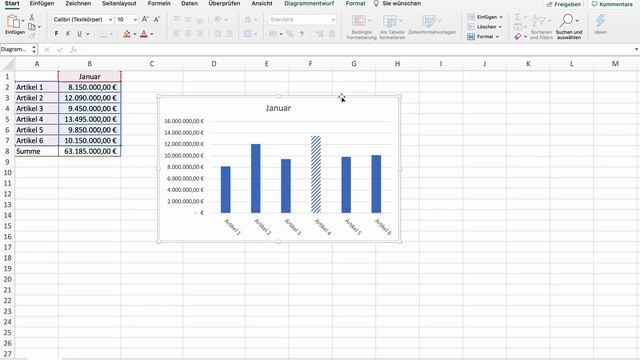The height and width of the screenshot is (360, 640).
Task: Click the Ideen lightning icon
Action: (600, 20)
